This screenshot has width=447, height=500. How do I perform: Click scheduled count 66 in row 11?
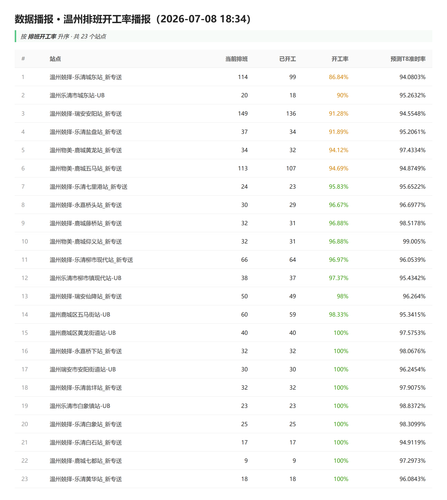[x=244, y=260]
